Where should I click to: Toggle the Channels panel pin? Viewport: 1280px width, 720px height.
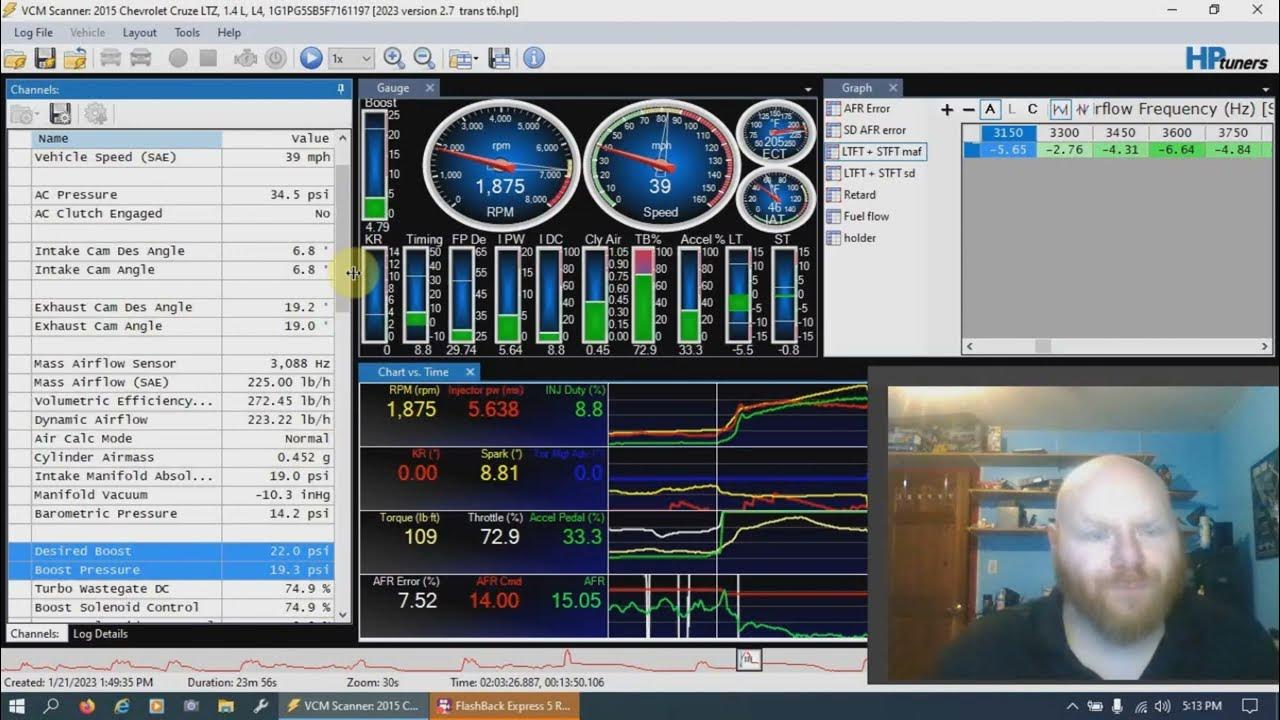[x=341, y=89]
